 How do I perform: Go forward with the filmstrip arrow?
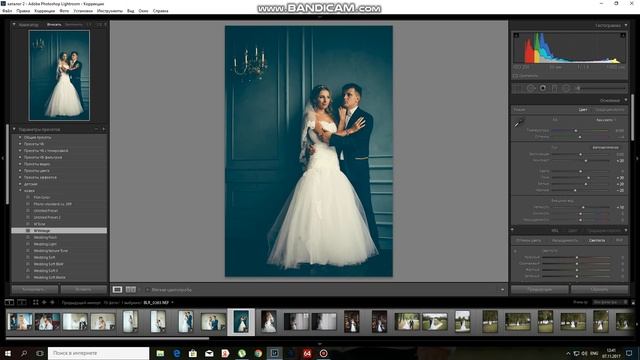click(52, 302)
